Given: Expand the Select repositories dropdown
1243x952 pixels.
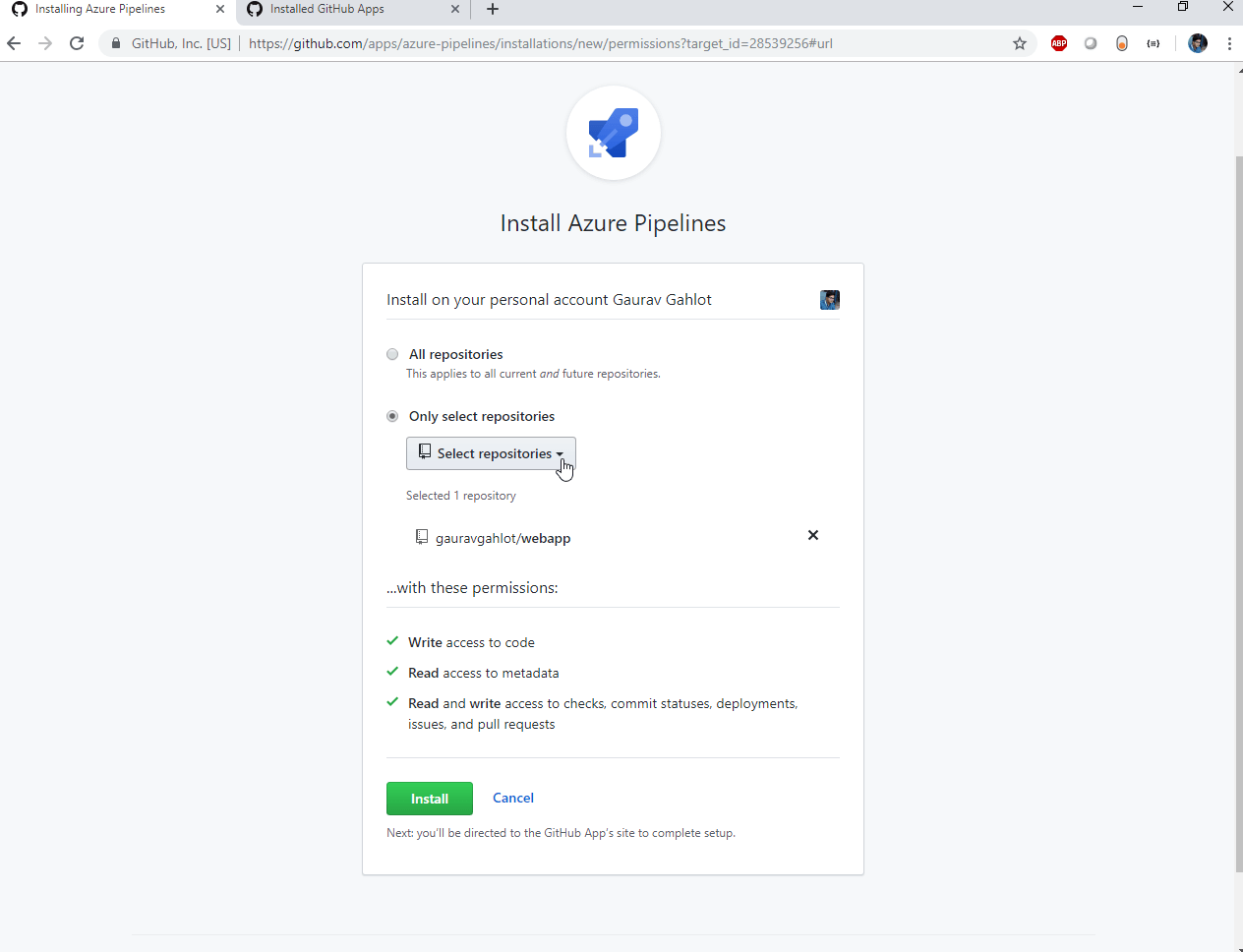Looking at the screenshot, I should coord(491,453).
